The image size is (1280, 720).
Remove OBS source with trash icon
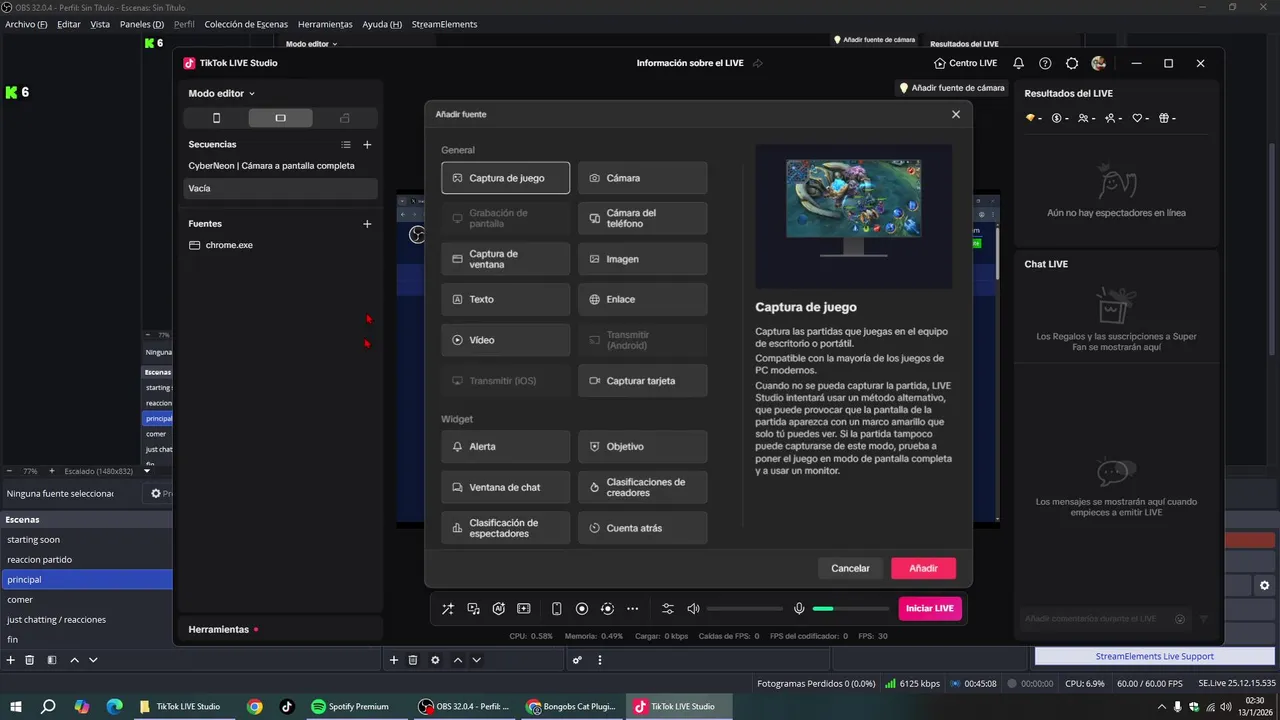[x=413, y=660]
